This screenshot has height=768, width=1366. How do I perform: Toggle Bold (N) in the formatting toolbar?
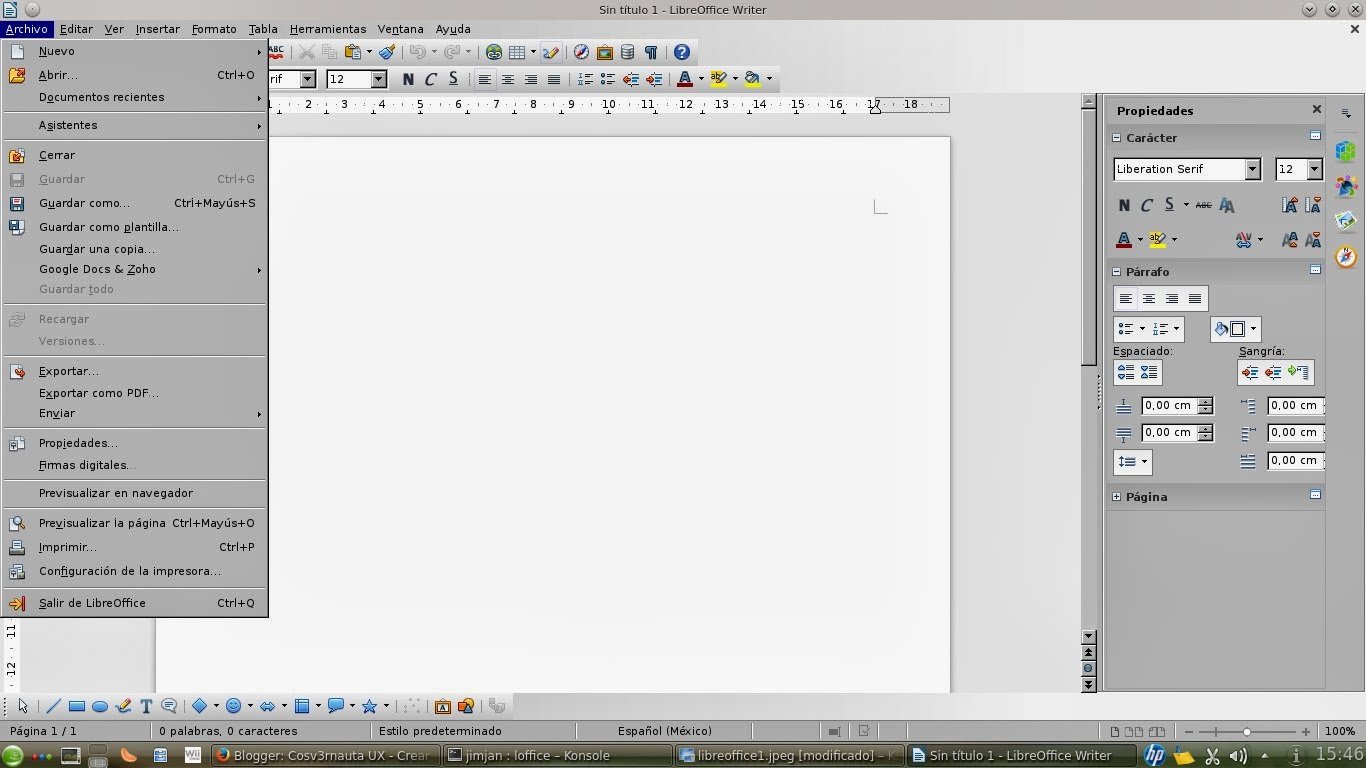(x=408, y=79)
